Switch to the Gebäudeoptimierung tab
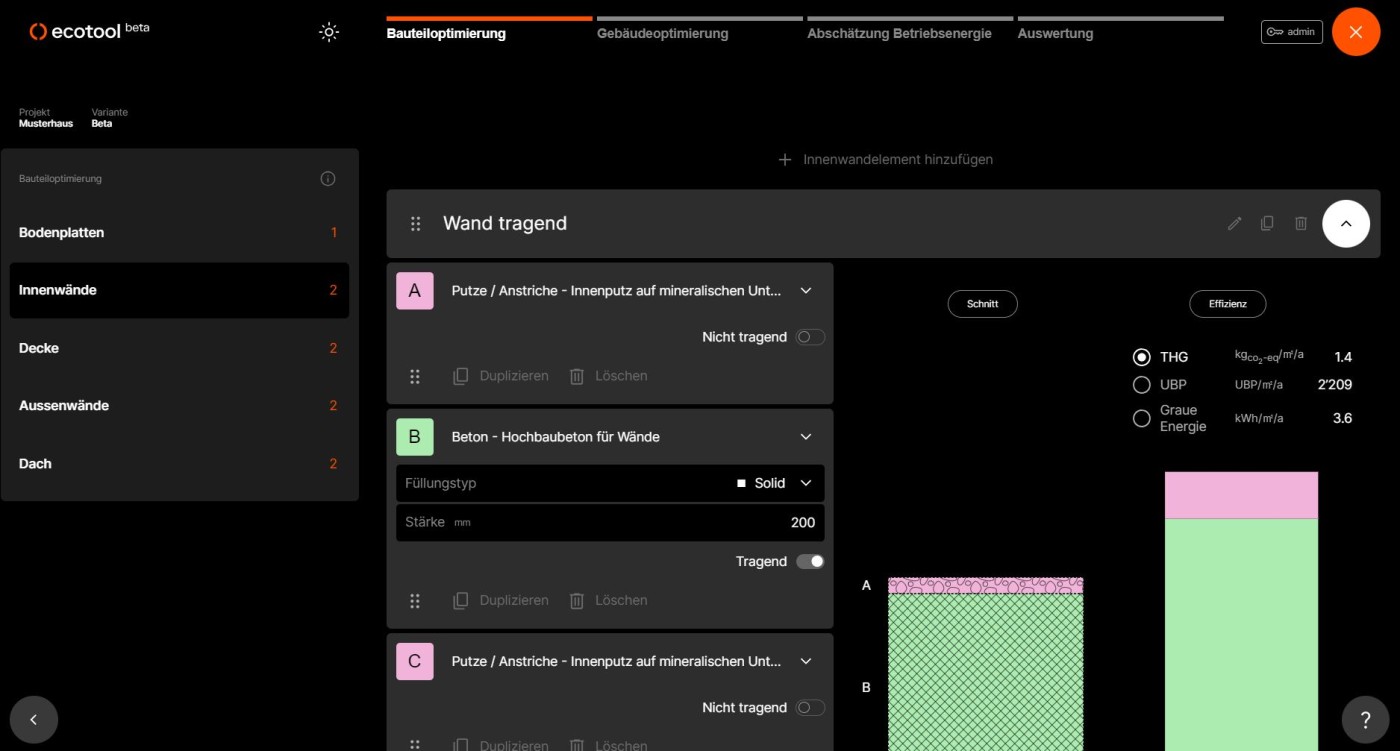This screenshot has height=751, width=1400. pyautogui.click(x=662, y=33)
